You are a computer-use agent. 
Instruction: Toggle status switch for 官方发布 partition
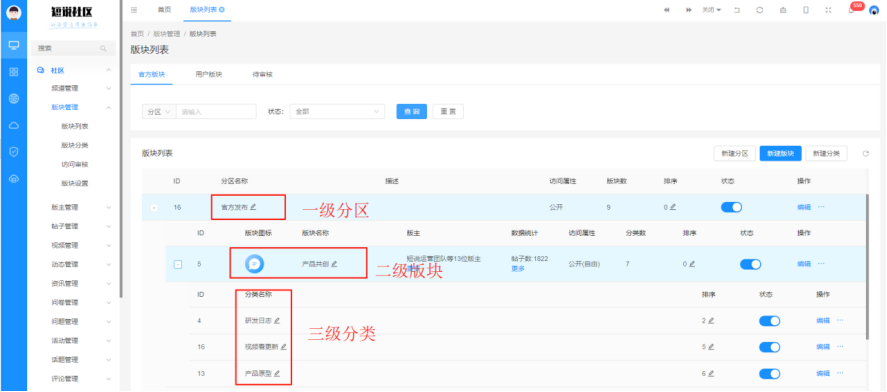click(731, 208)
